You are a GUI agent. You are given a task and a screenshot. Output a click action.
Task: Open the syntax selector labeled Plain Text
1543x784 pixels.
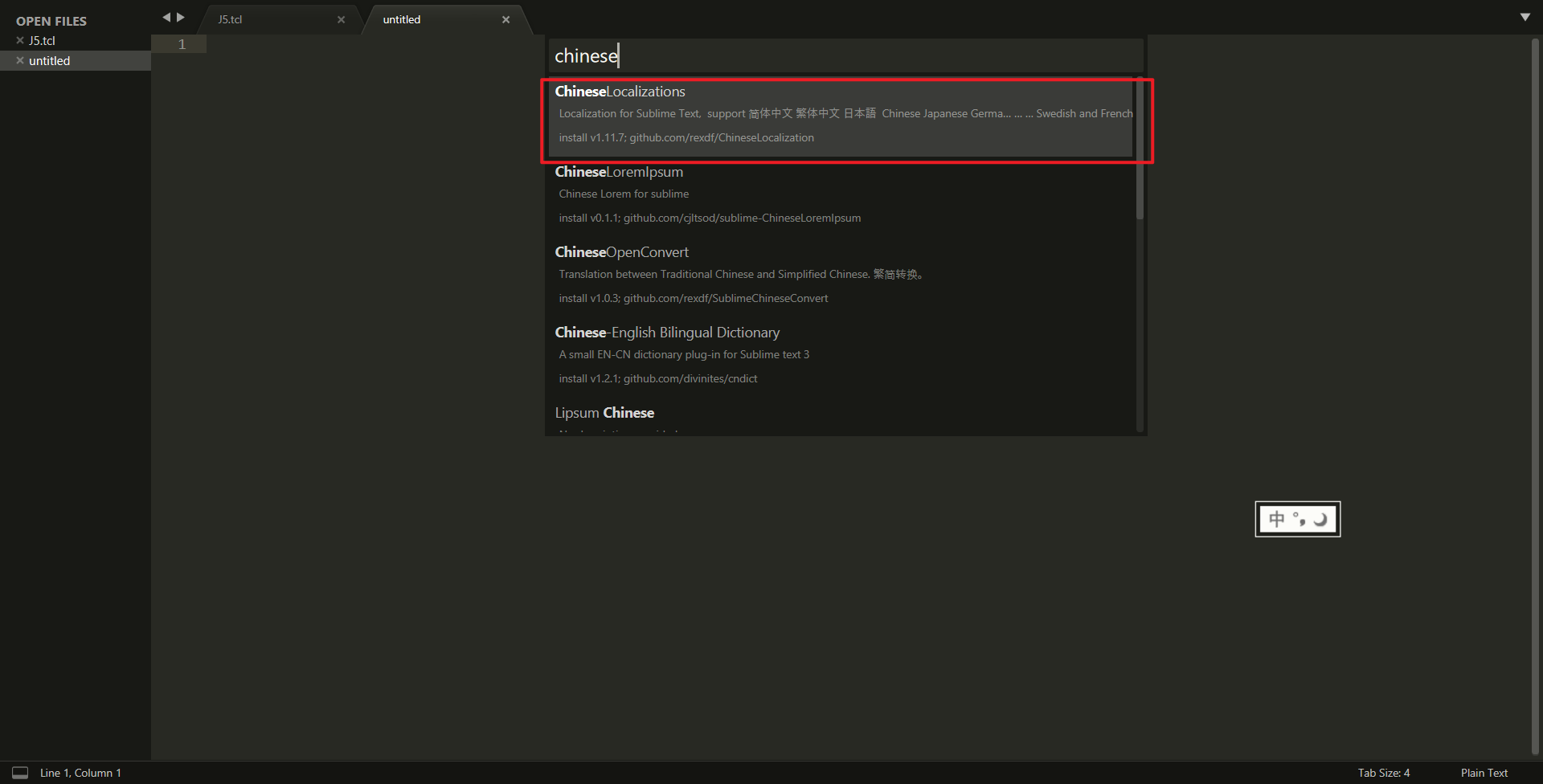click(1484, 772)
